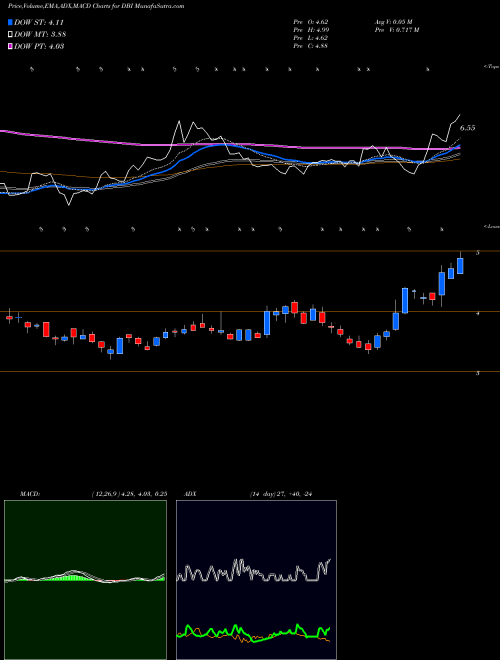Click the 6.55 price label
Viewport: 500px width, 660px height.
coord(467,128)
